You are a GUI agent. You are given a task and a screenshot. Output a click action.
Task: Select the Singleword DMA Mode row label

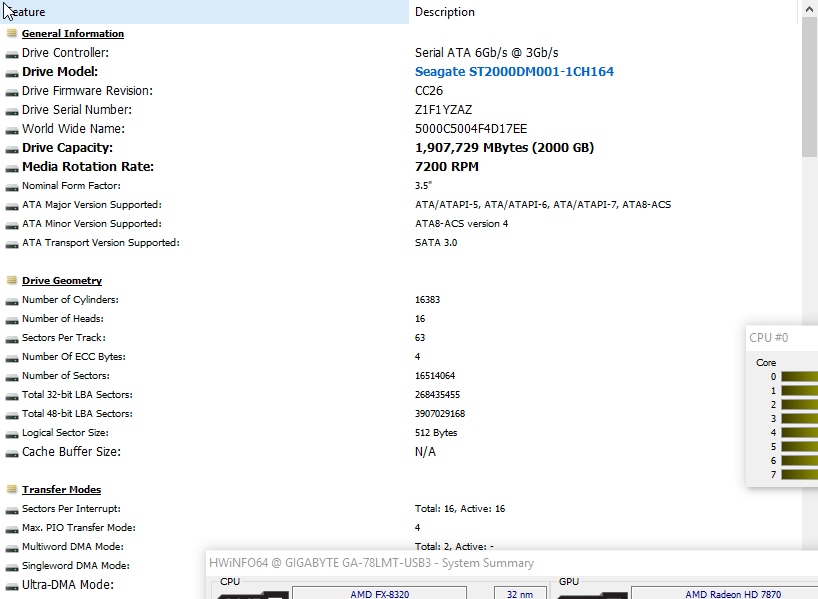(76, 566)
